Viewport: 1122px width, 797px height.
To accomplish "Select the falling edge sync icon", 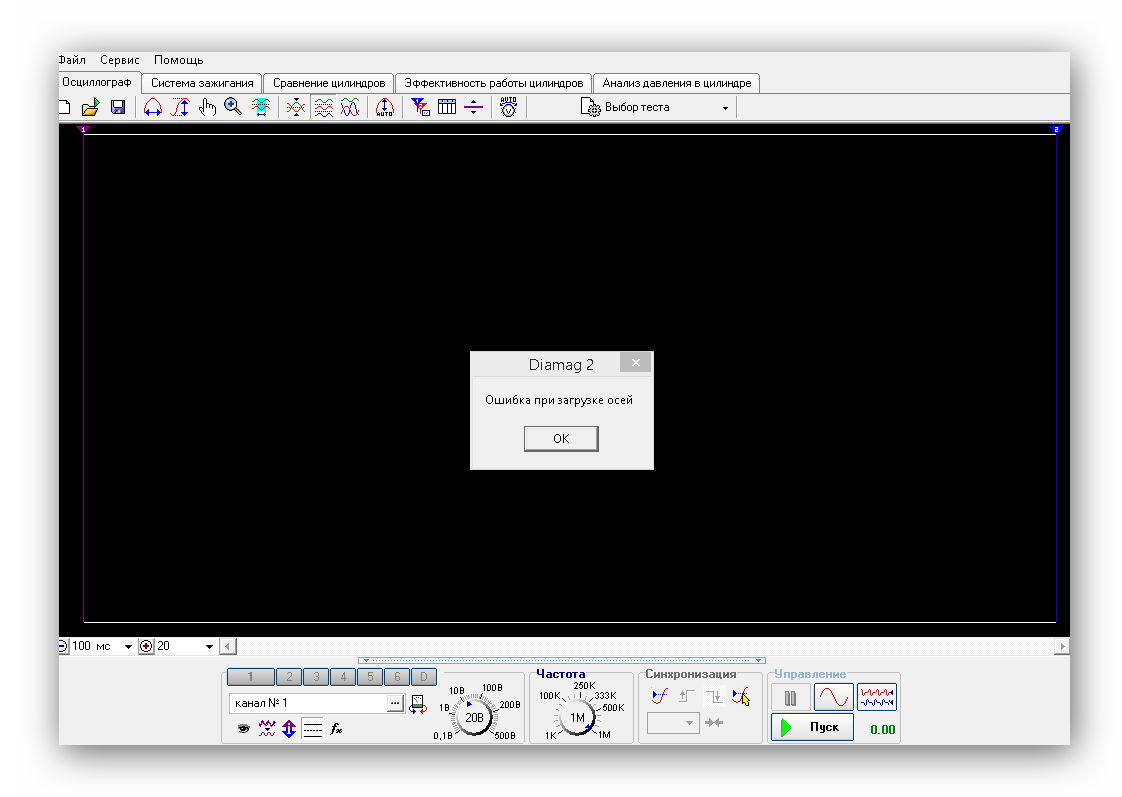I will pos(713,696).
